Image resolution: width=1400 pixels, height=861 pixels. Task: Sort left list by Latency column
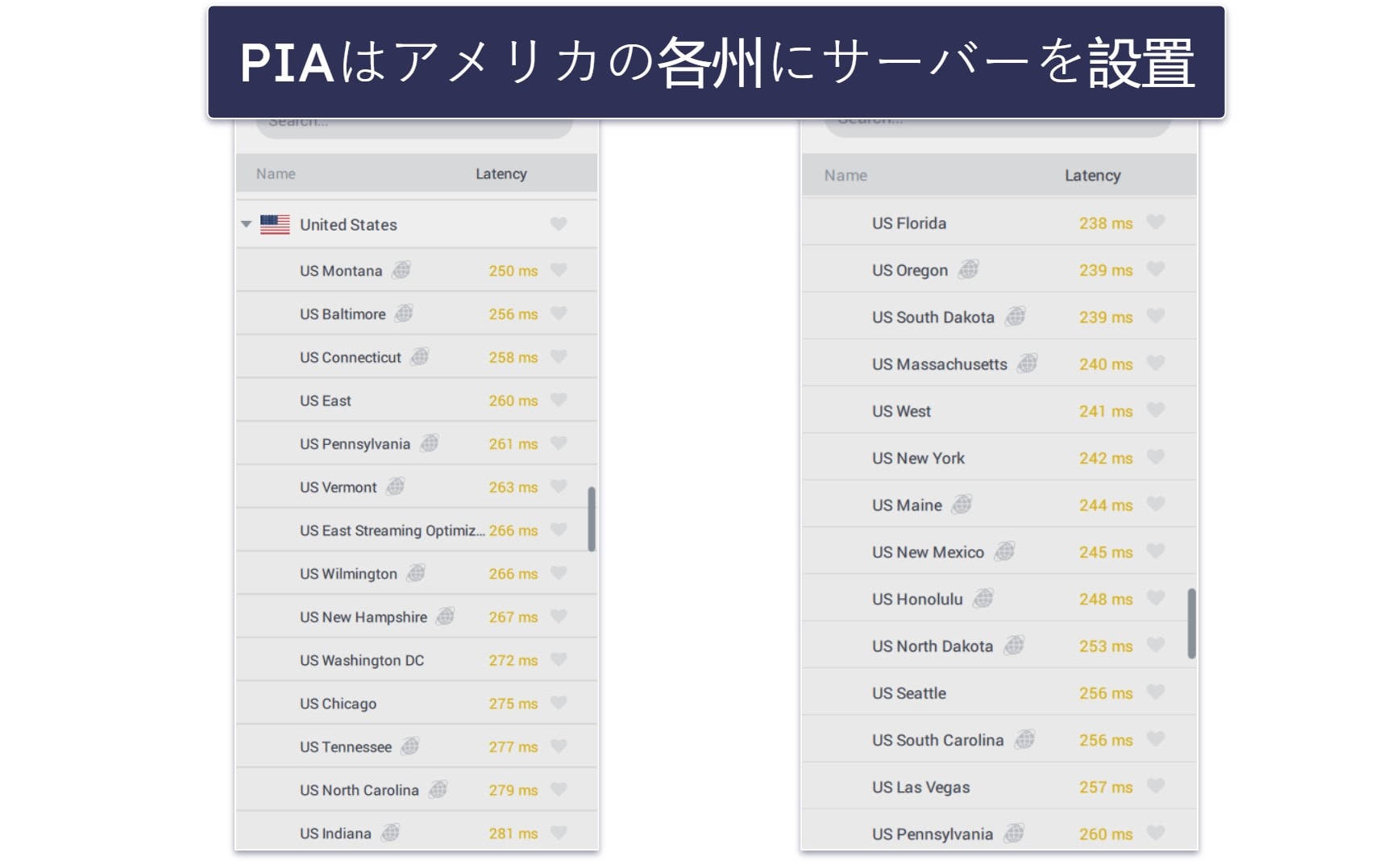[501, 173]
